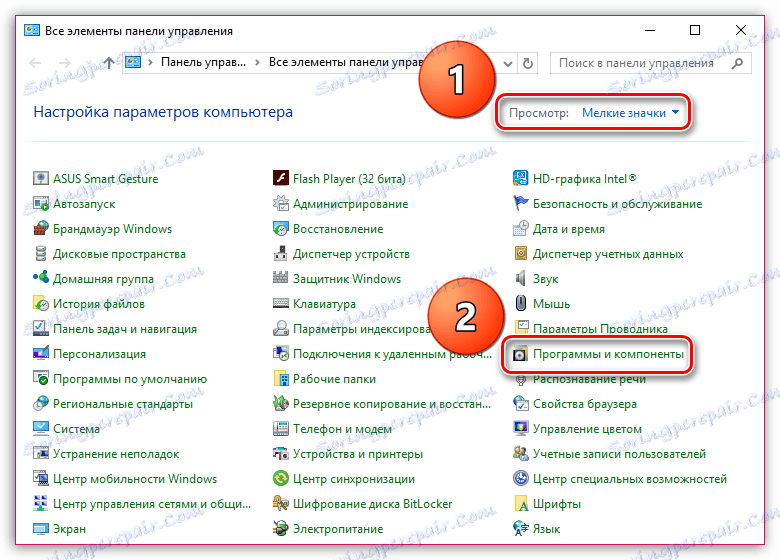The image size is (780, 560).
Task: Open Экран display settings link
Action: pos(69,529)
